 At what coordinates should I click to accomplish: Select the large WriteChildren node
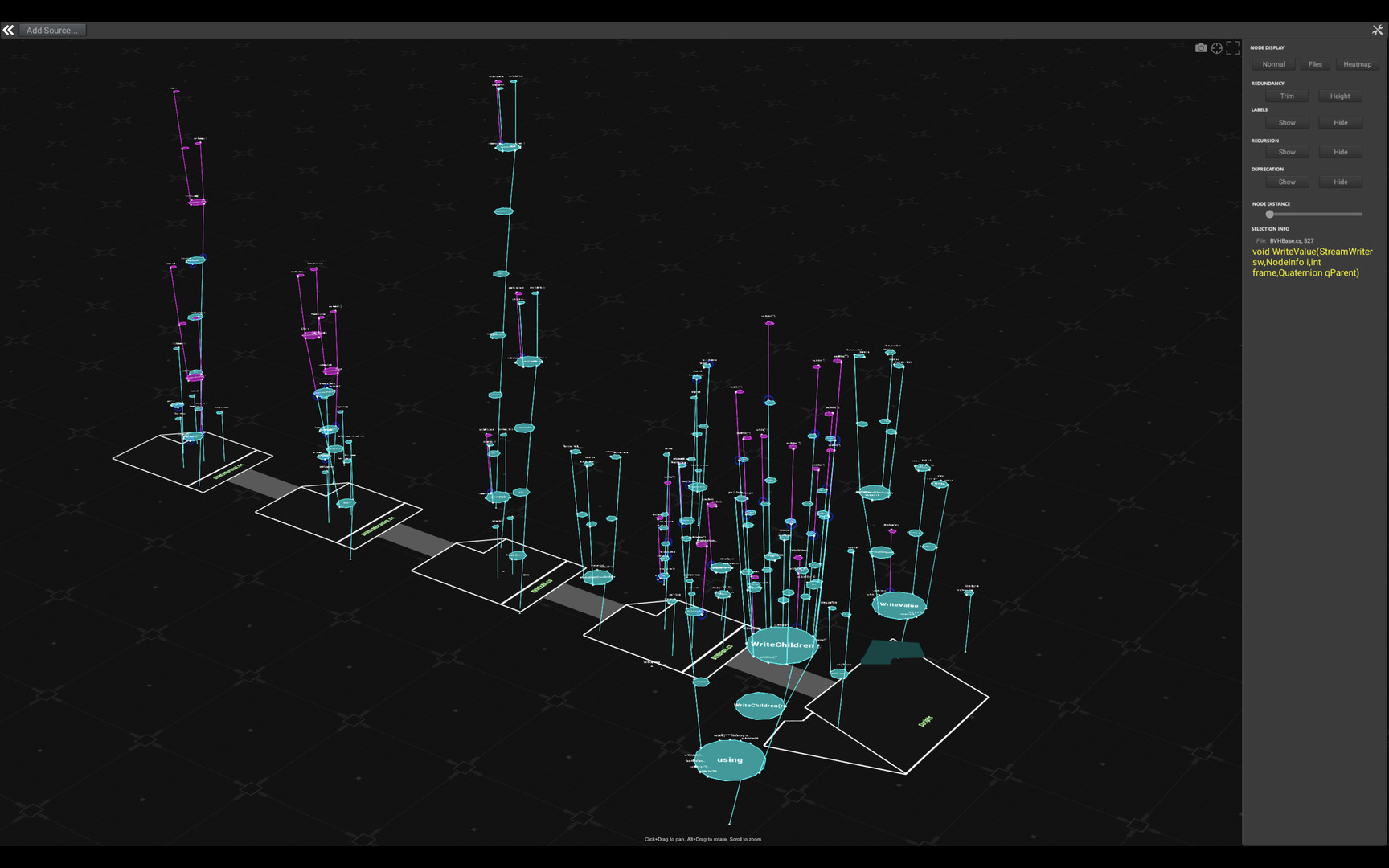point(782,645)
